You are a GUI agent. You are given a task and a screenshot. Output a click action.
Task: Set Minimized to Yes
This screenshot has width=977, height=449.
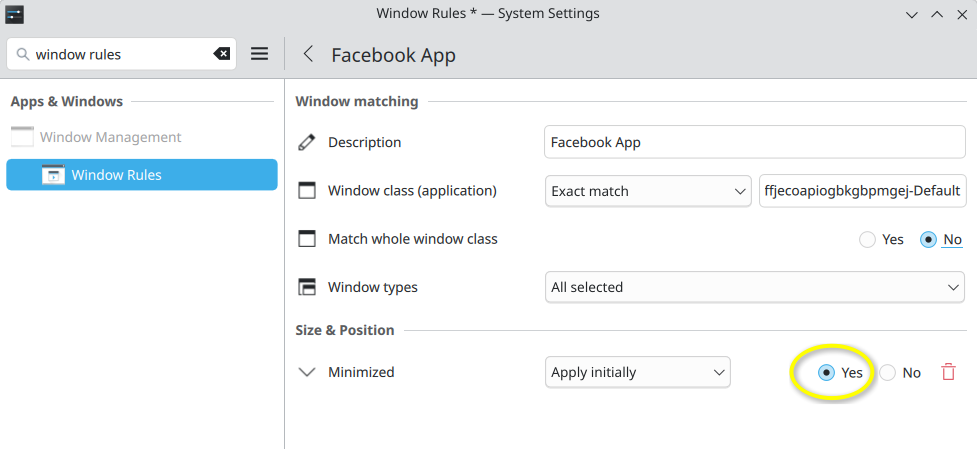coord(826,372)
